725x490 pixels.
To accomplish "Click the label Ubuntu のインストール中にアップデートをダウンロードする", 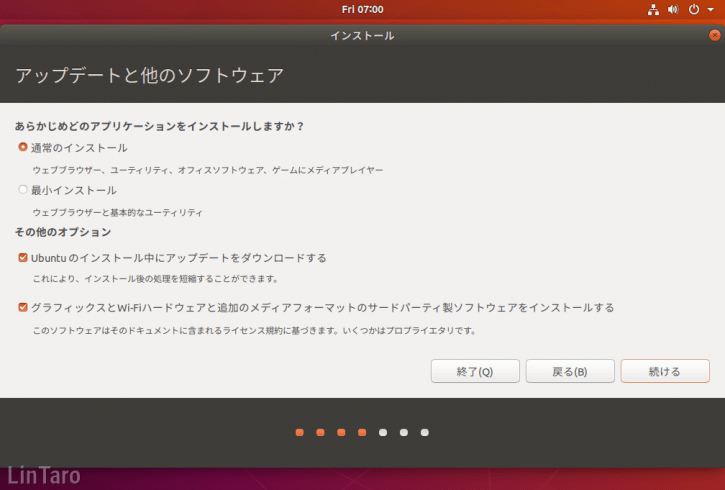I will click(x=179, y=258).
